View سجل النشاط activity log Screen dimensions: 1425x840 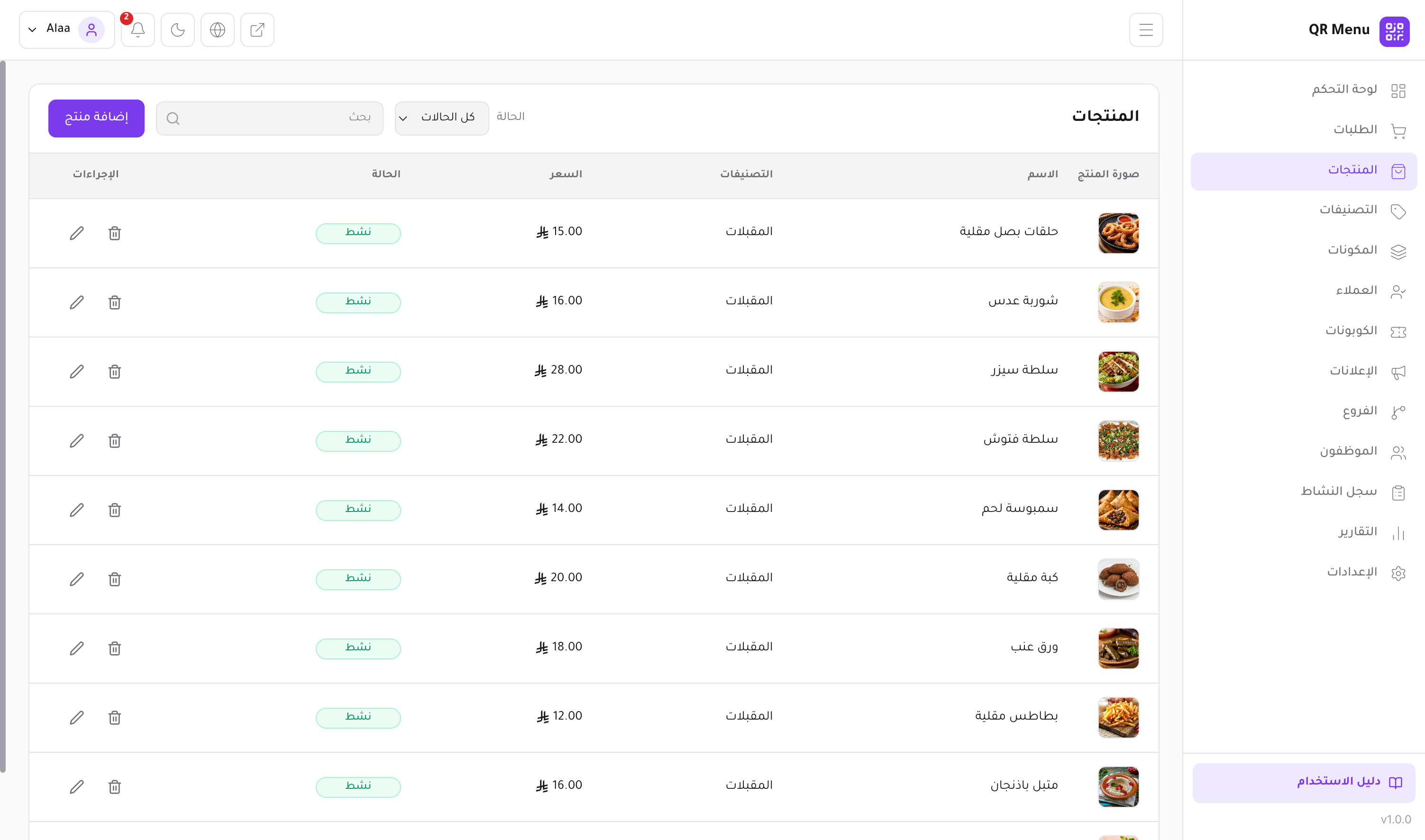point(1304,493)
